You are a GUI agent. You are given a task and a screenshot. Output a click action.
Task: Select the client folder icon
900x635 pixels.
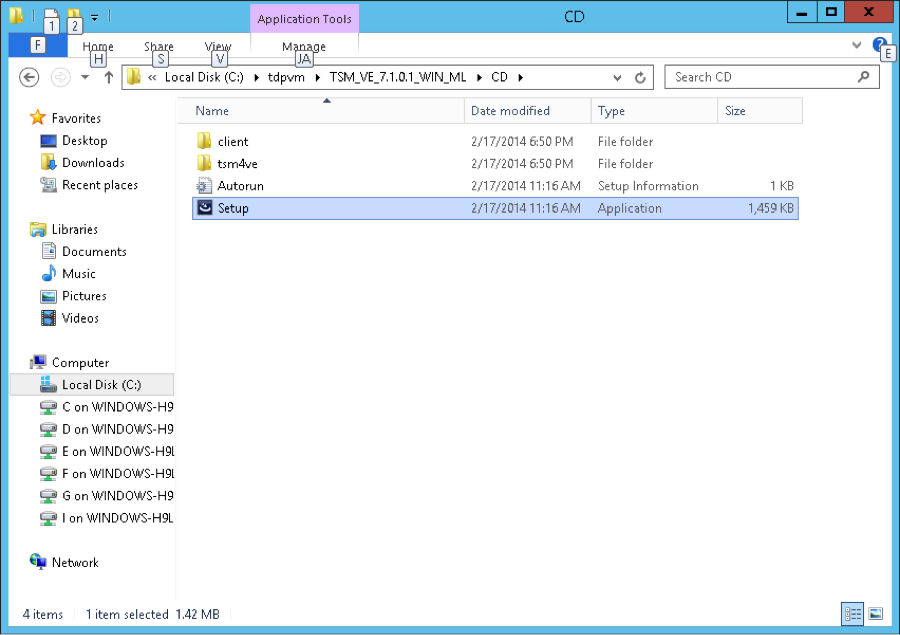coord(204,141)
